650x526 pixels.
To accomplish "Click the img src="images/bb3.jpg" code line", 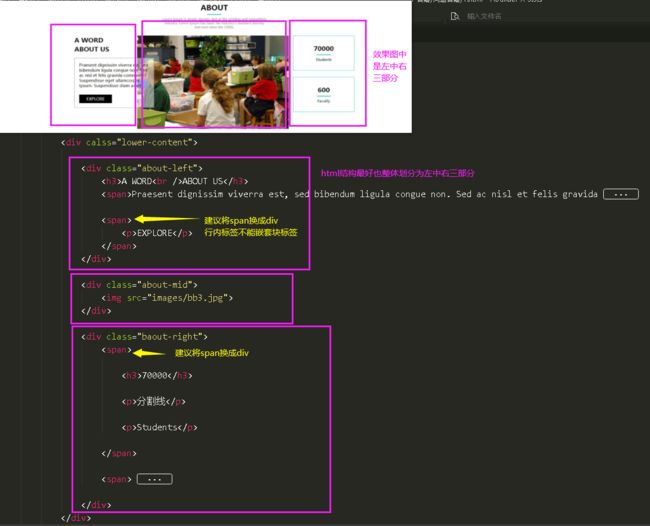I will (x=167, y=298).
